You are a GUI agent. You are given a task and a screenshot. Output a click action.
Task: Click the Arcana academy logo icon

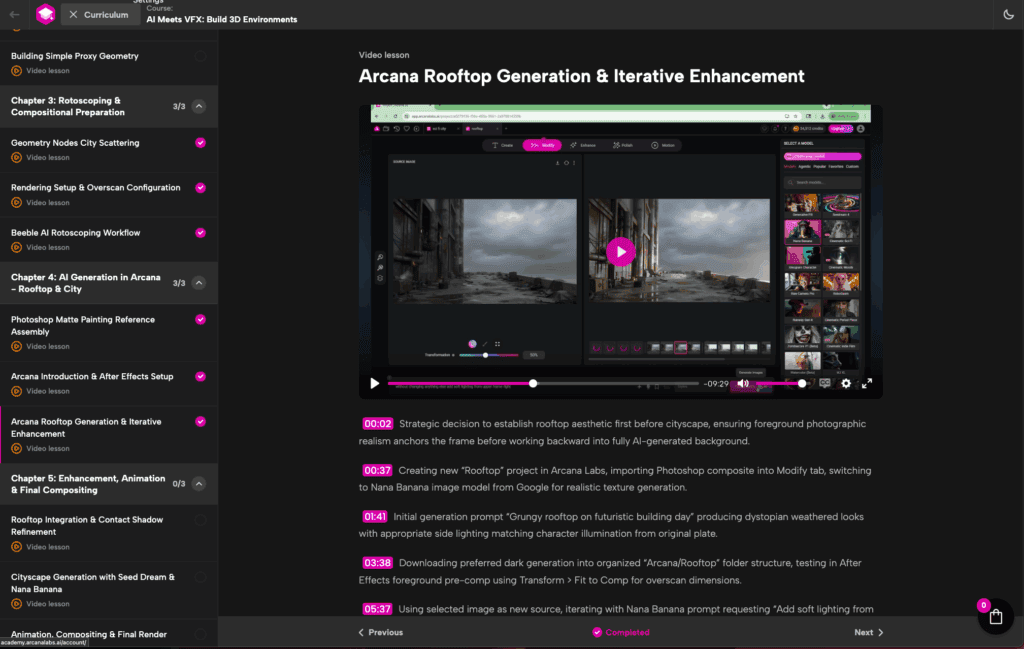[46, 14]
